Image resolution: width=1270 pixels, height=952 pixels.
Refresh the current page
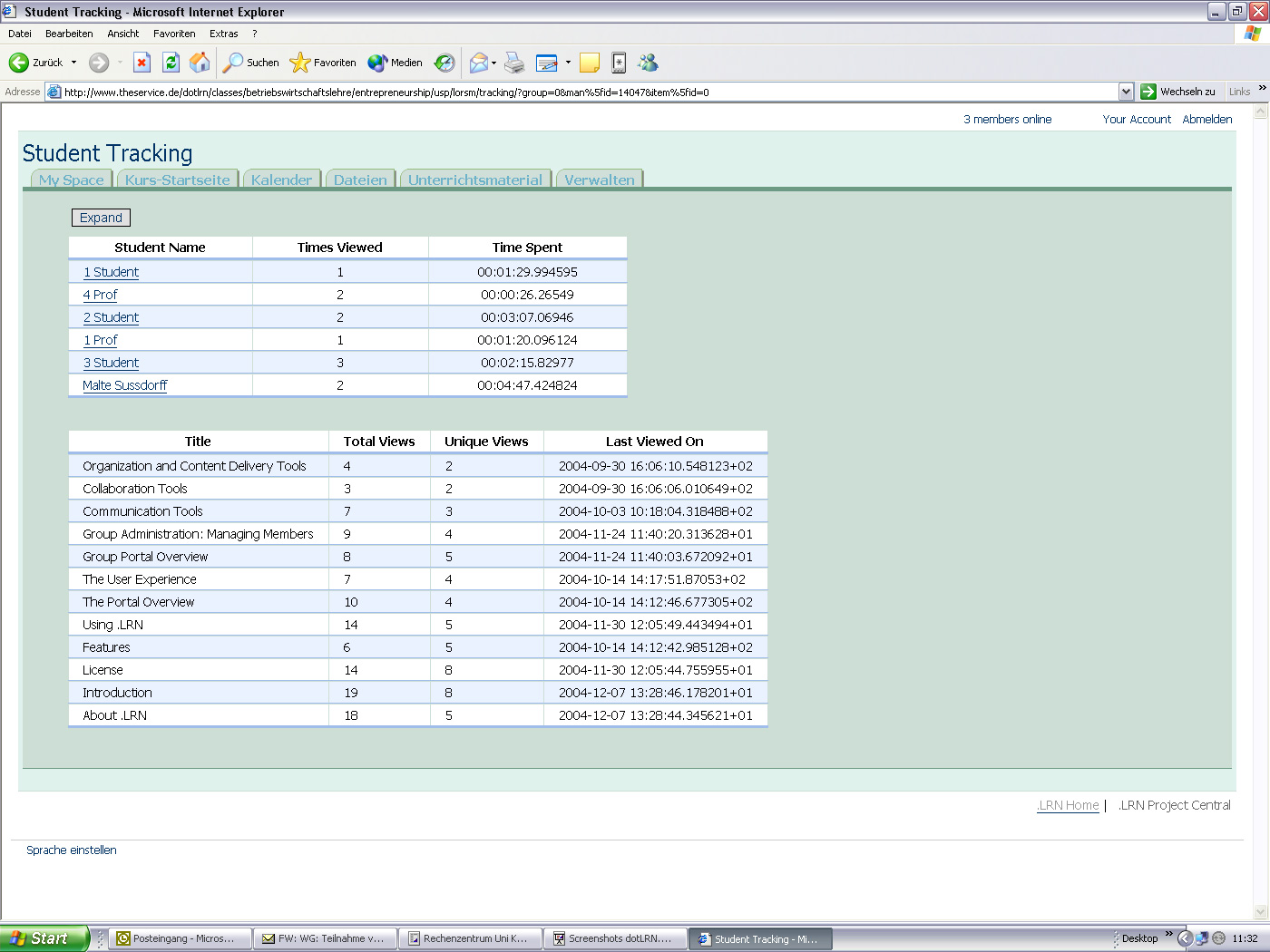tap(171, 63)
